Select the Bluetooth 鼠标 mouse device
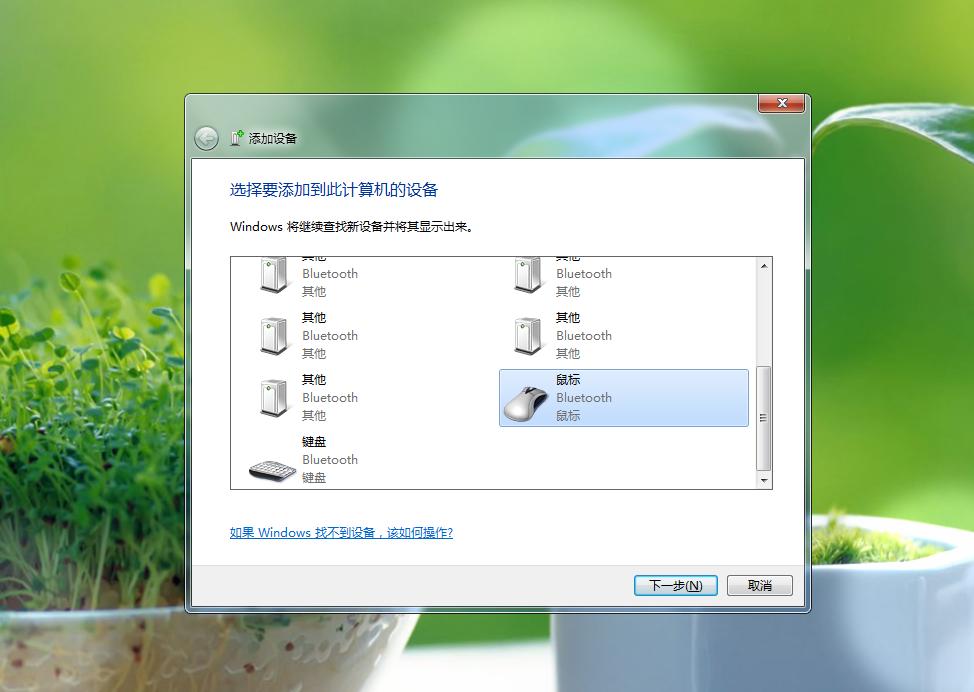Screen dimensions: 974x692 point(623,397)
